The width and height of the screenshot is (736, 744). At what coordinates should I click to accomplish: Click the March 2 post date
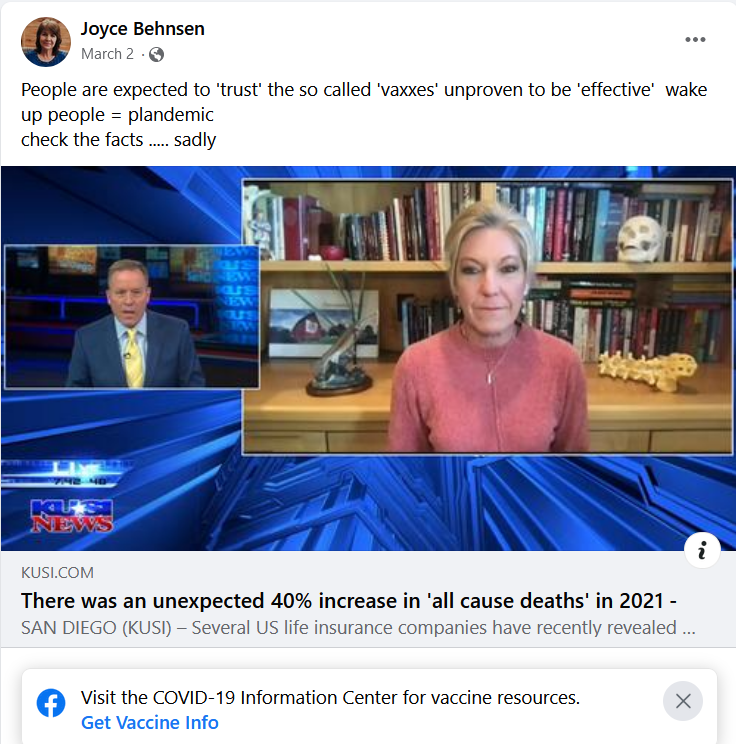107,54
